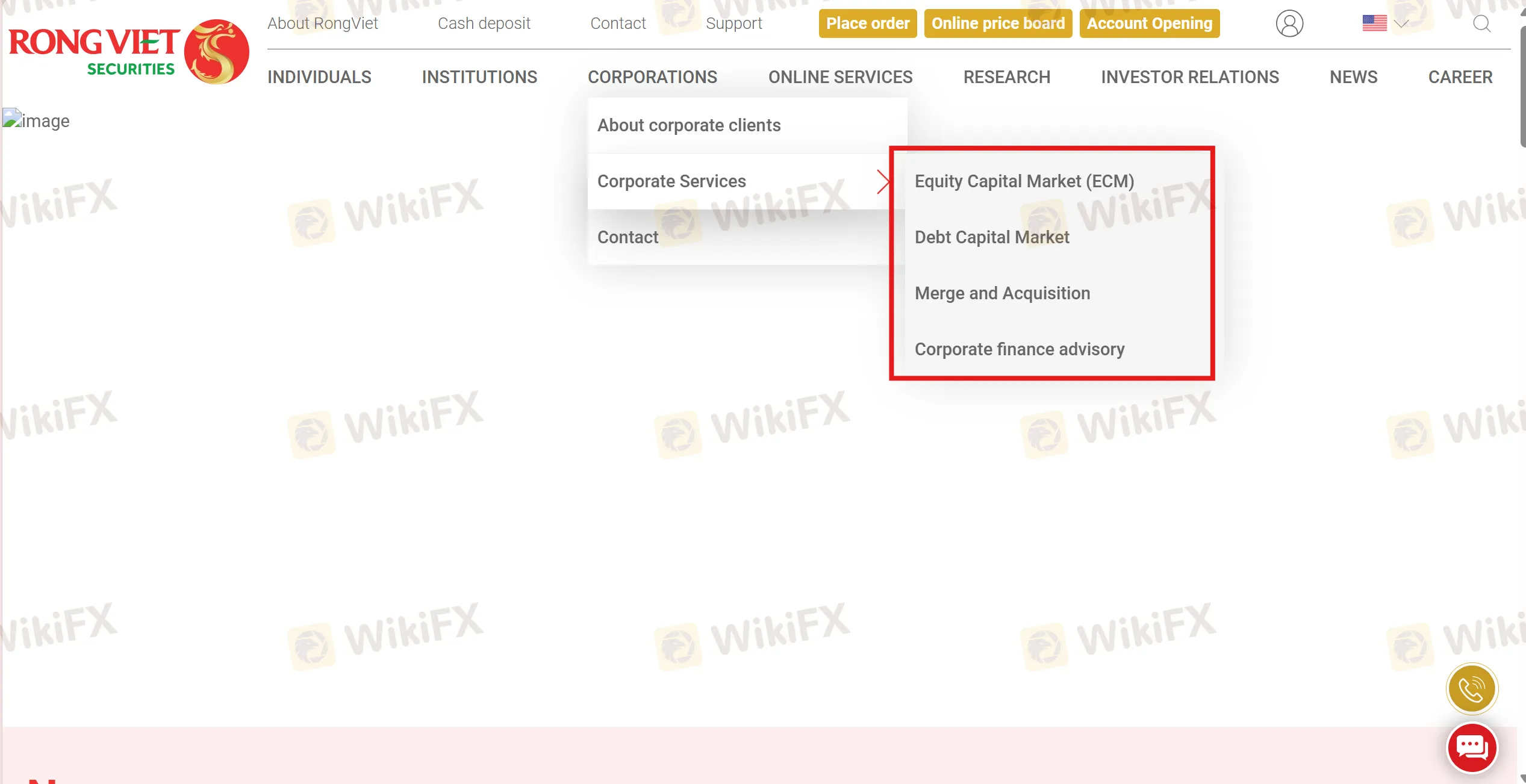Screen dimensions: 1526x784
Task: Expand the language selector chevron
Action: [x=1401, y=24]
